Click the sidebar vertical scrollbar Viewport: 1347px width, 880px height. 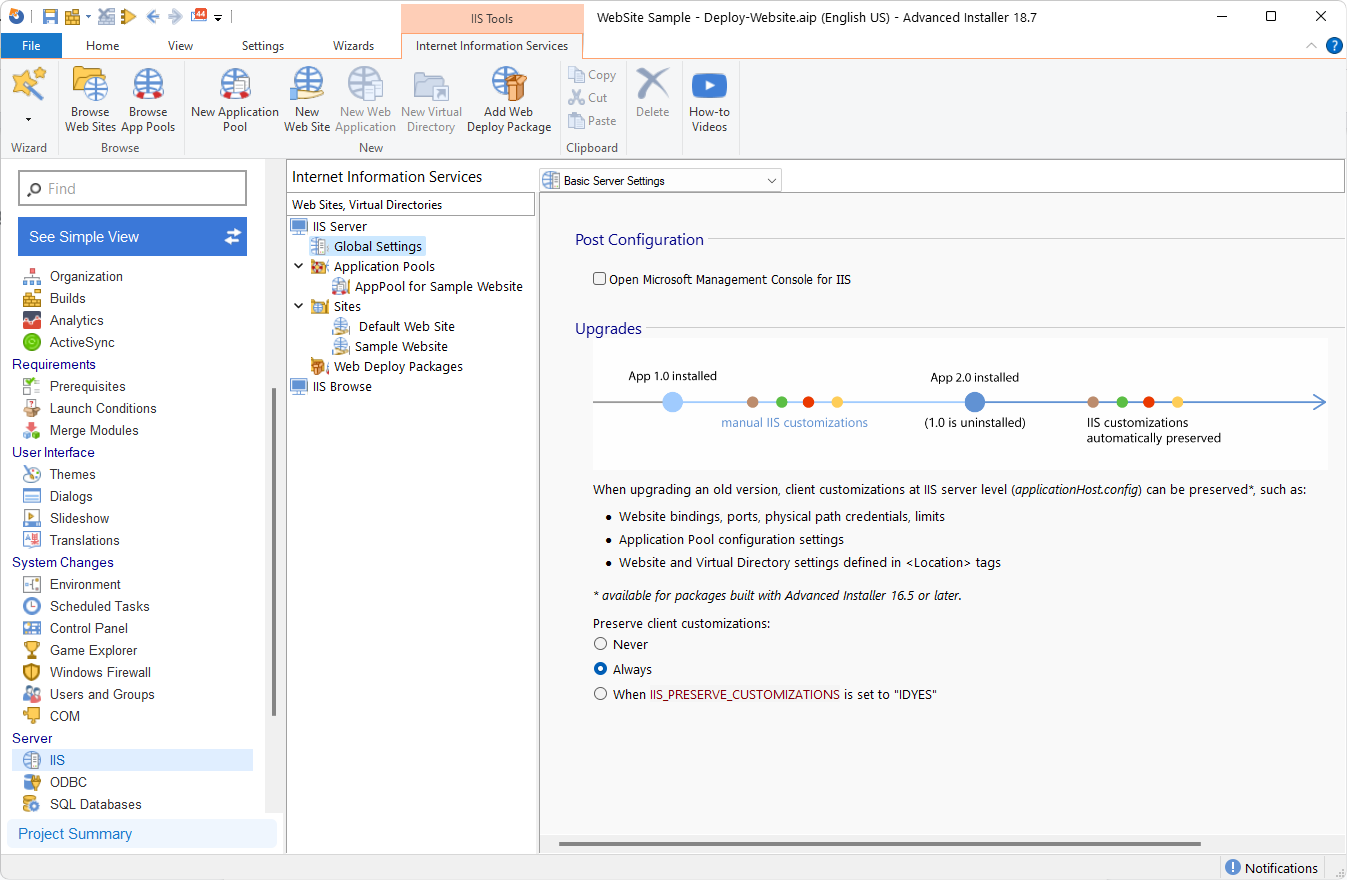coord(274,552)
